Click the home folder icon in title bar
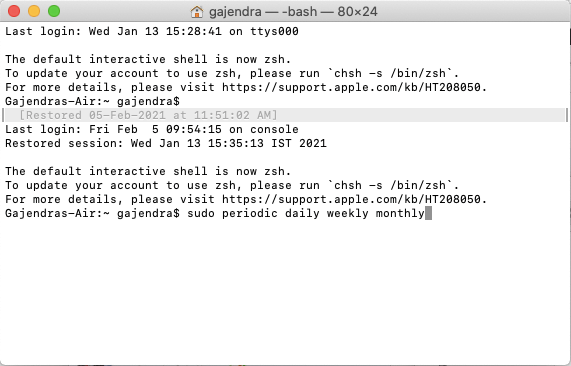 pyautogui.click(x=197, y=12)
